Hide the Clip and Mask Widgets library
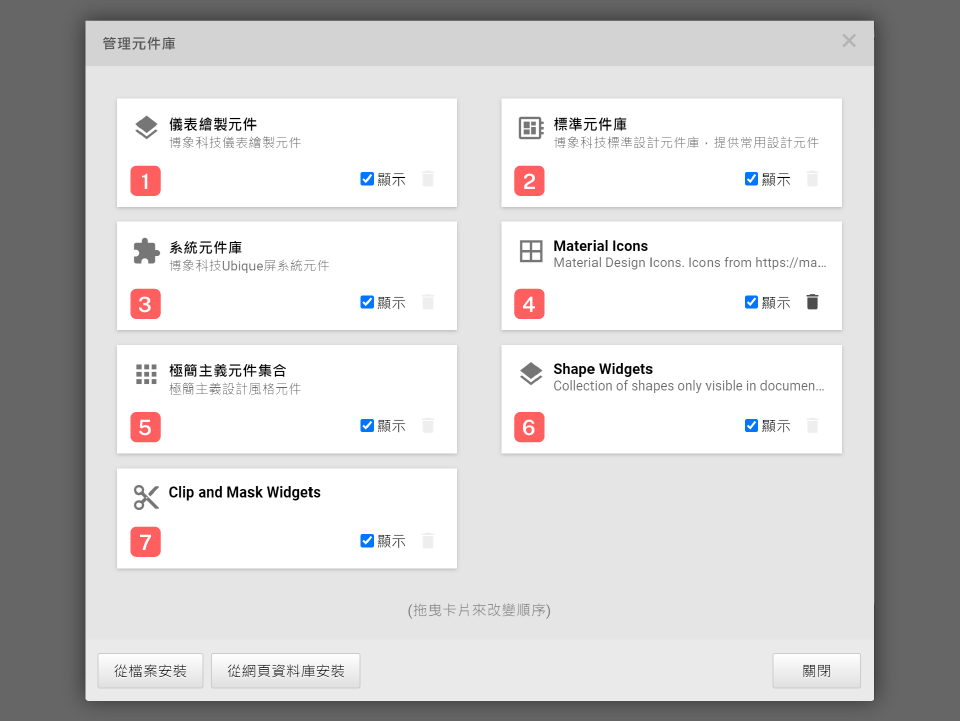The image size is (960, 721). (367, 541)
